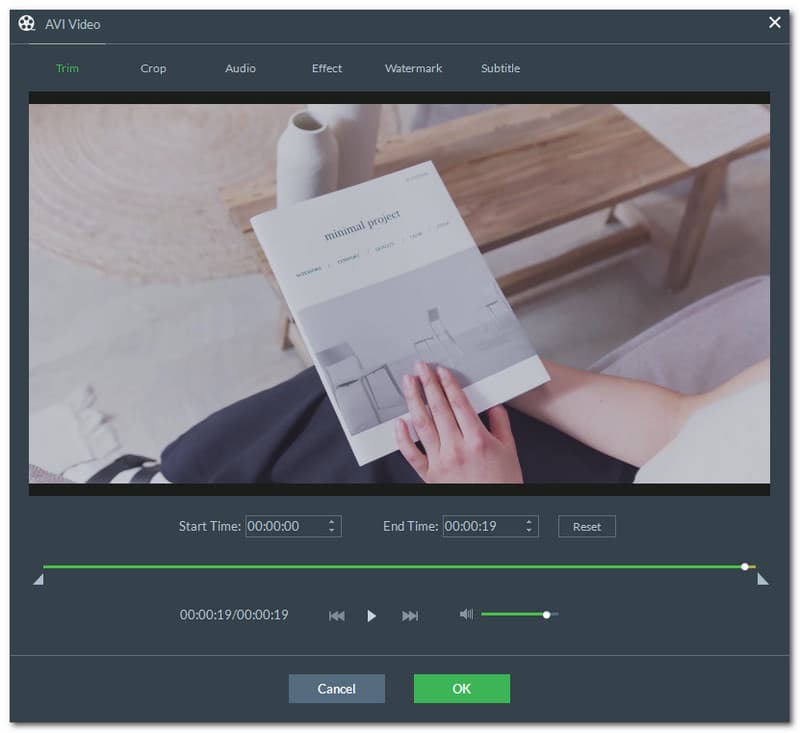800x733 pixels.
Task: Click the green timeline progress bar
Action: pos(392,567)
